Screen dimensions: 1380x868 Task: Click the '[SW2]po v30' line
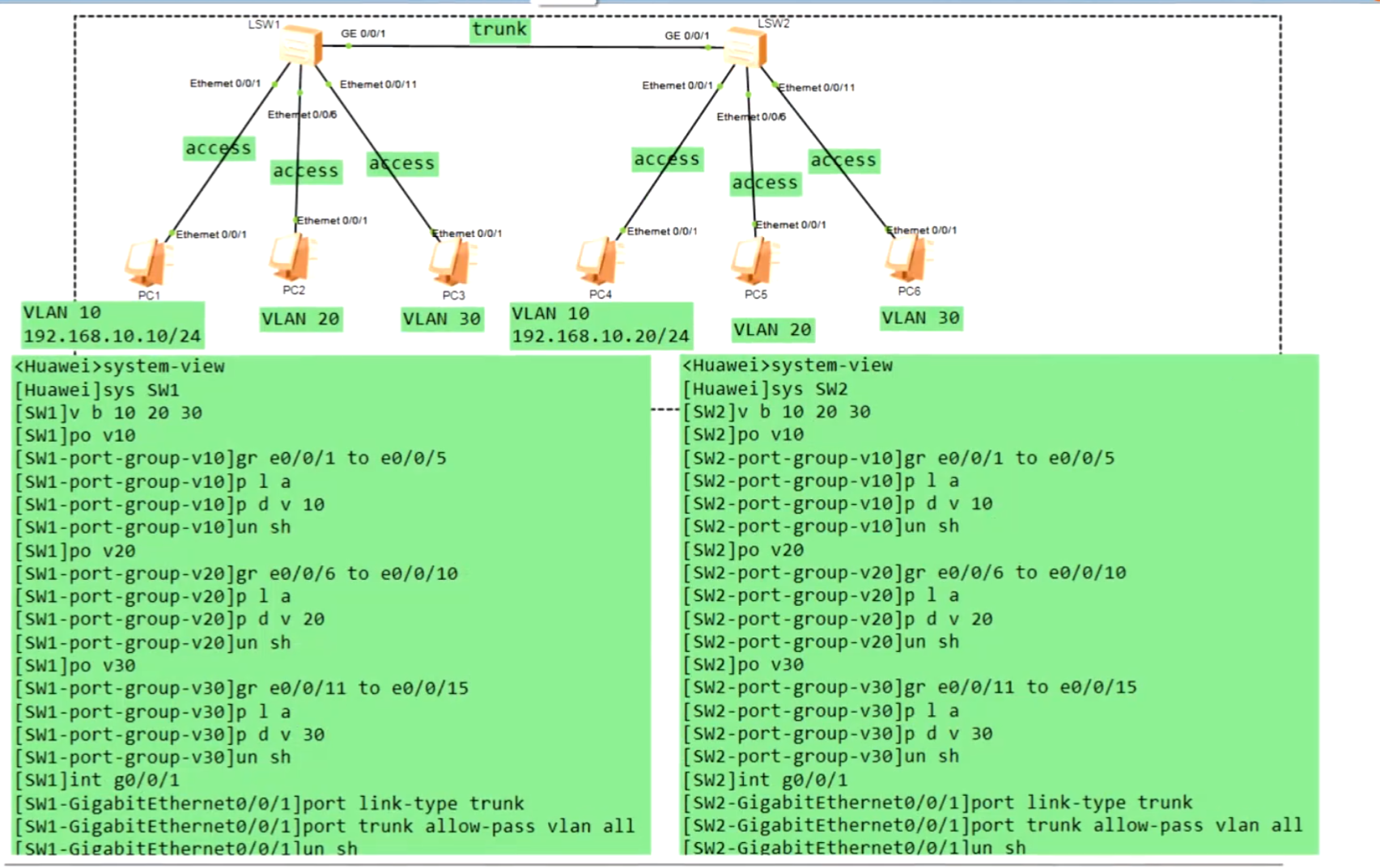click(x=744, y=665)
